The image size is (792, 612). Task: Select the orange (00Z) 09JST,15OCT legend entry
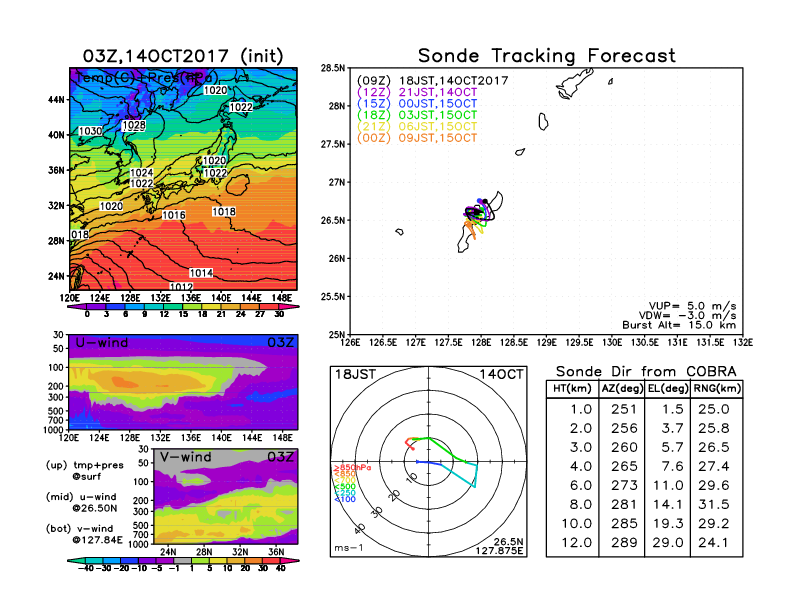click(417, 138)
